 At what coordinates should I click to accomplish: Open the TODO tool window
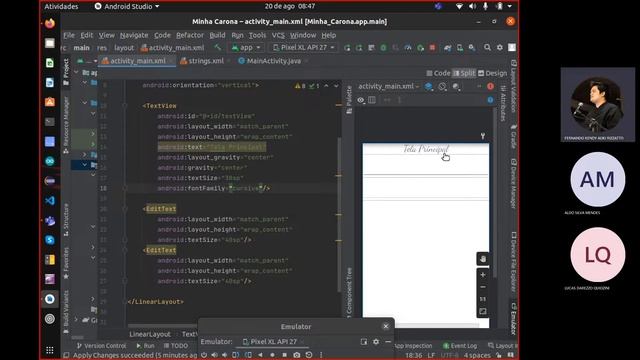point(176,346)
